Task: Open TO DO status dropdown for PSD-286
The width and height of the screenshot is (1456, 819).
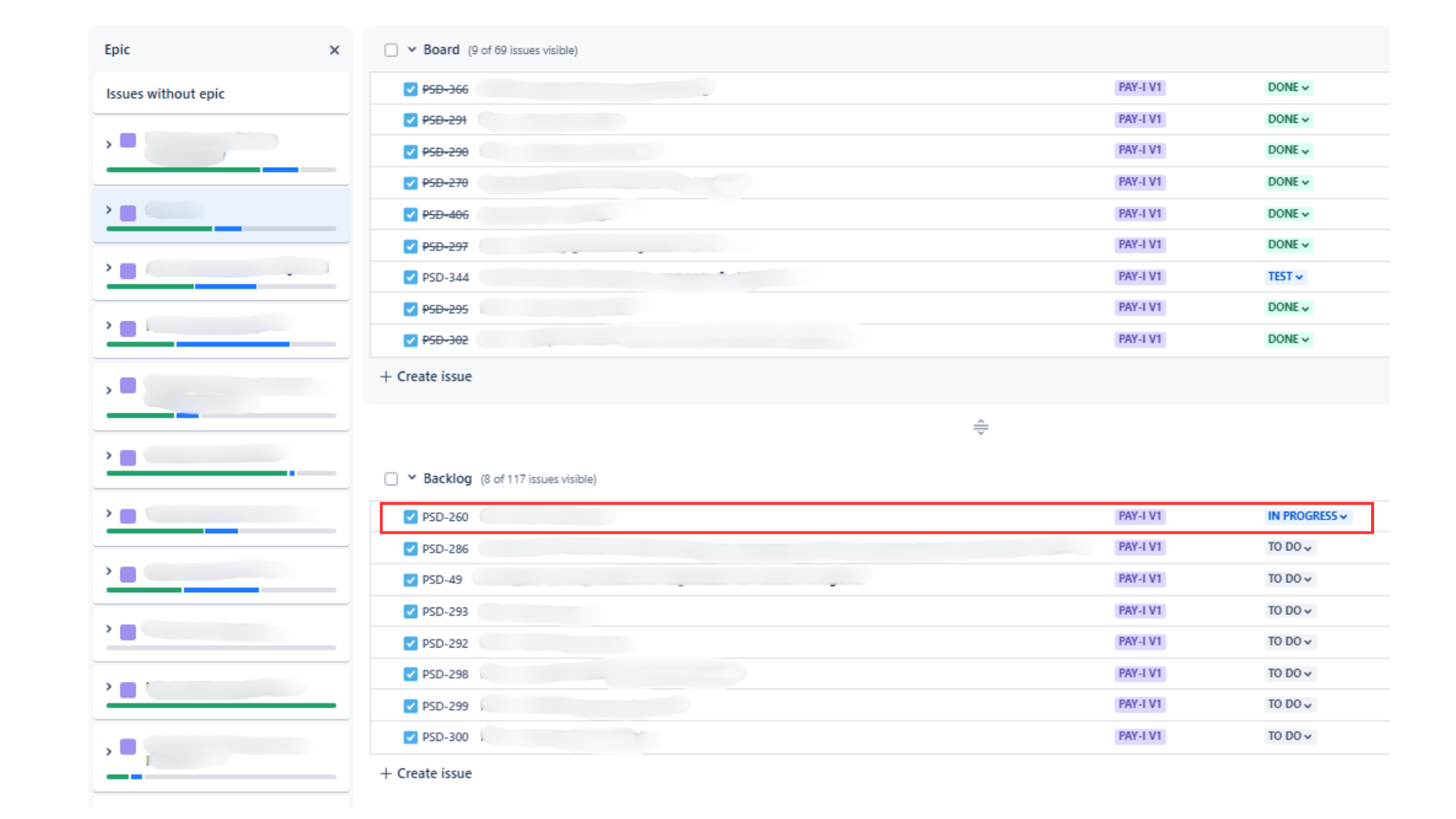Action: (x=1289, y=547)
